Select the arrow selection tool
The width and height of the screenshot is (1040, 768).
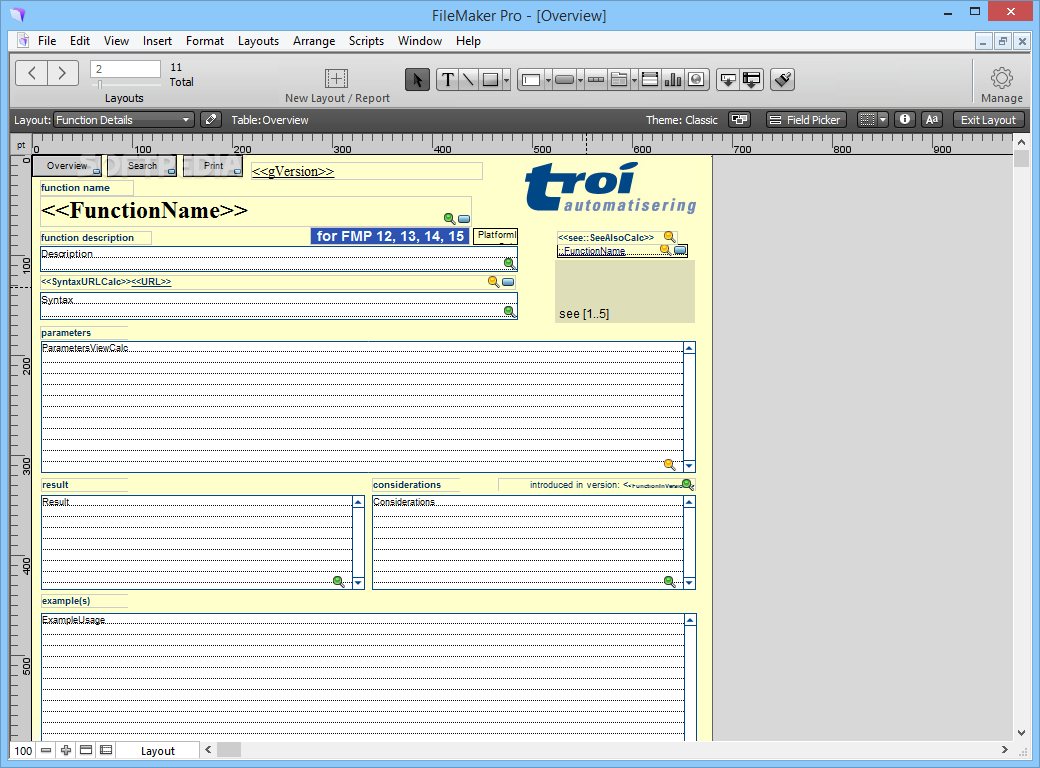pyautogui.click(x=417, y=80)
